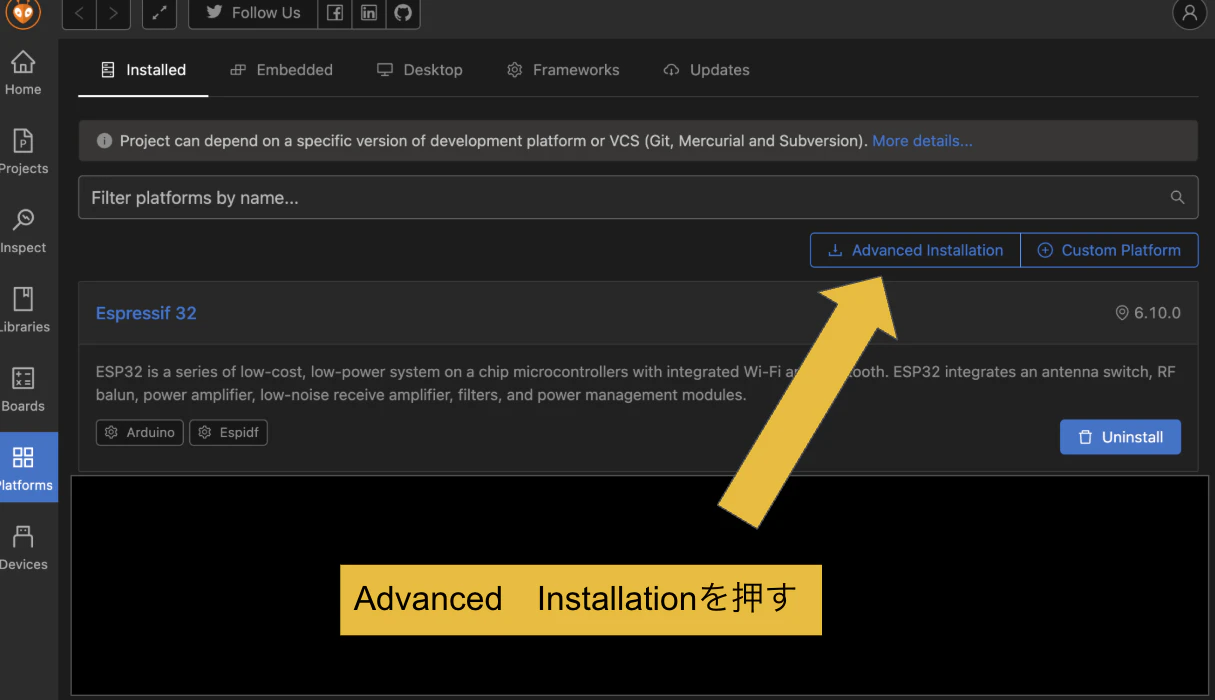The image size is (1215, 700).
Task: Click the Facebook icon
Action: click(334, 13)
